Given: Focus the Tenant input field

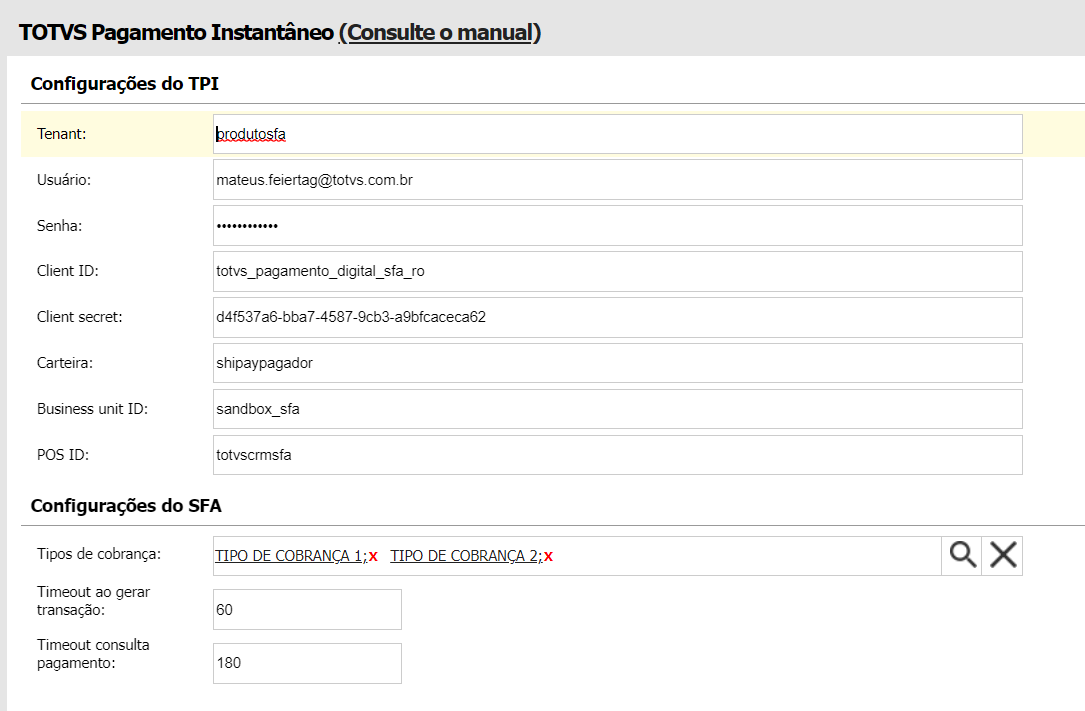Looking at the screenshot, I should 617,134.
